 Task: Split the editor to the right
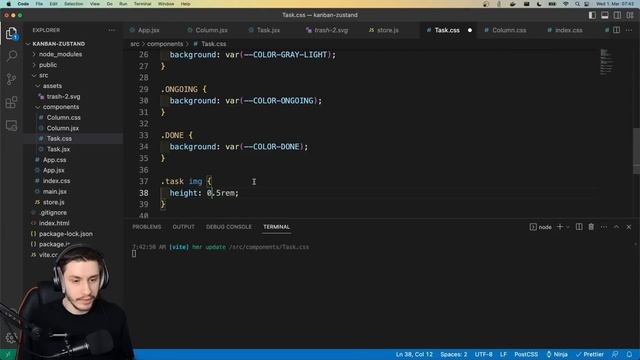pyautogui.click(x=616, y=30)
